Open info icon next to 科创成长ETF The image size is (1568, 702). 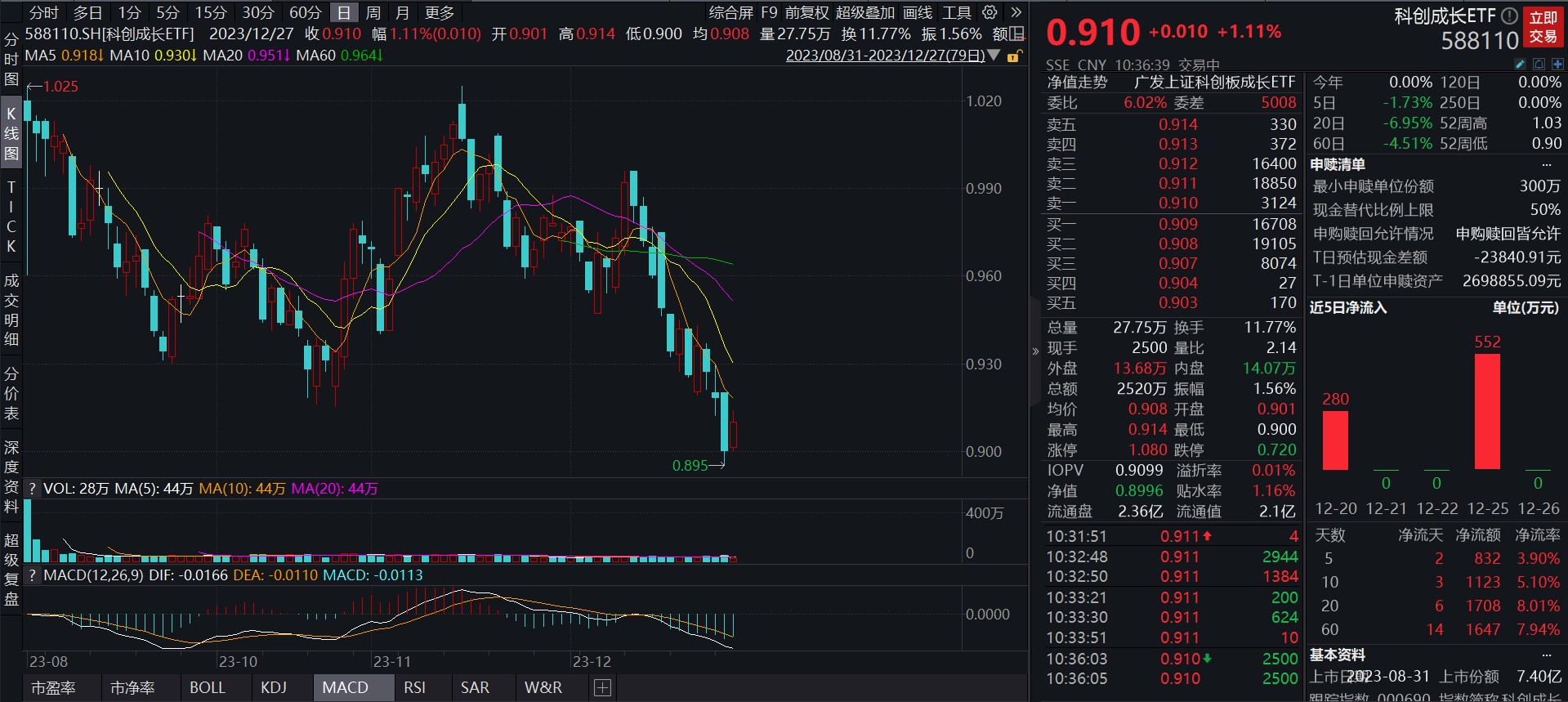(x=1509, y=16)
